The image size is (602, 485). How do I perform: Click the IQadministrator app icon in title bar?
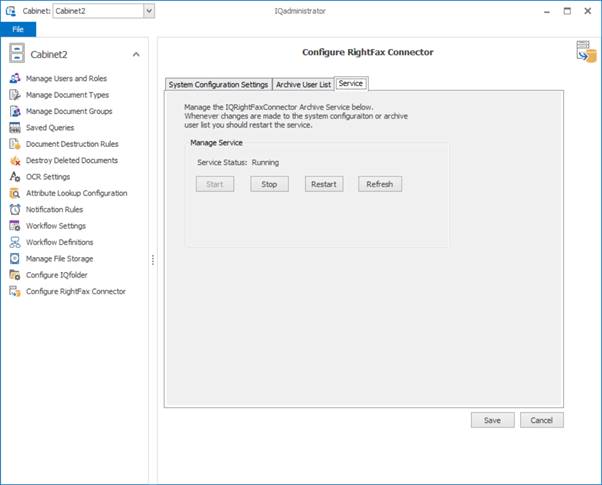pos(11,11)
